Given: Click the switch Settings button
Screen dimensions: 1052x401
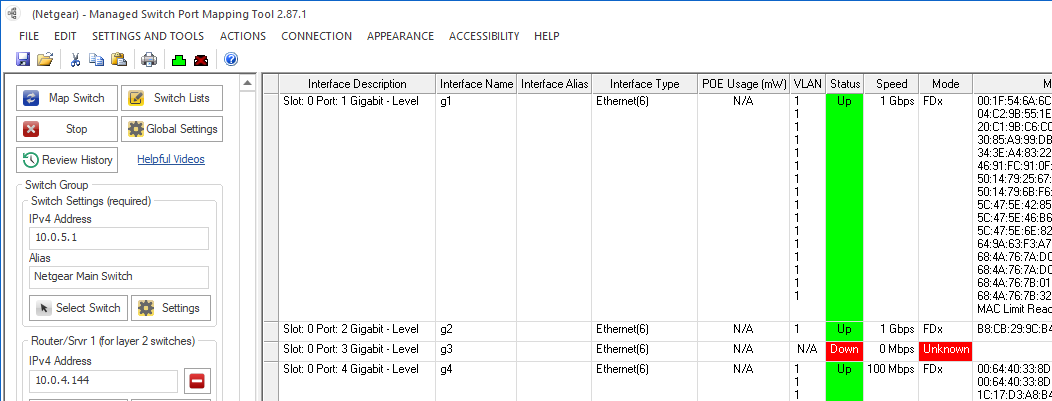Looking at the screenshot, I should [x=170, y=308].
